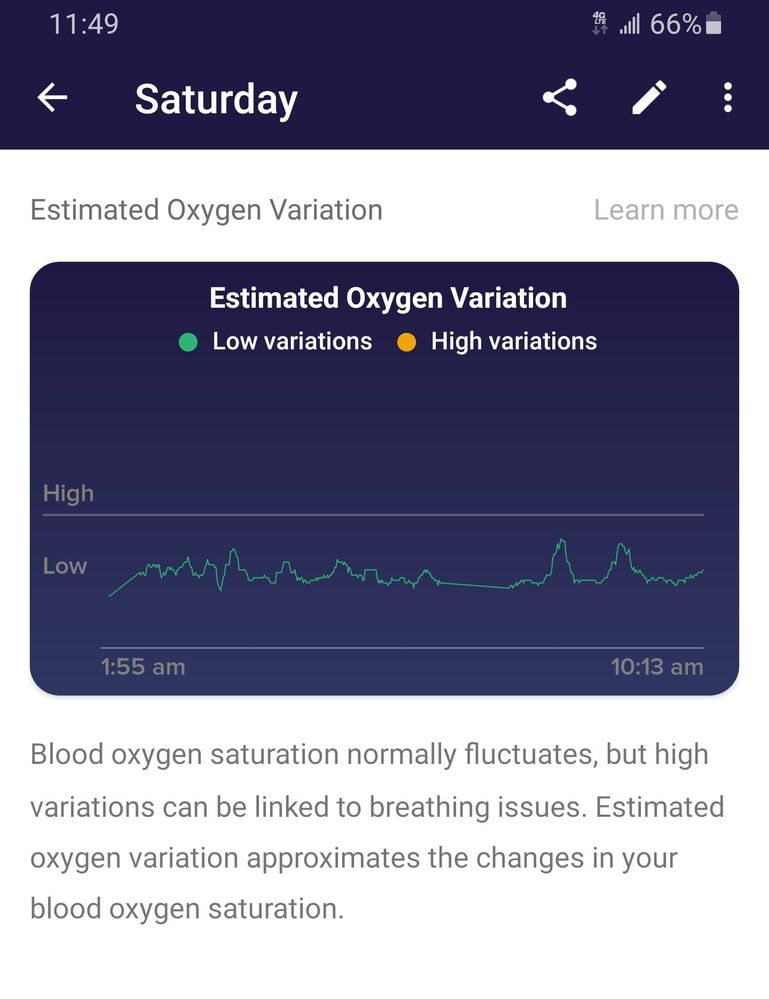
Task: Tap the Saturday page title
Action: click(x=216, y=99)
